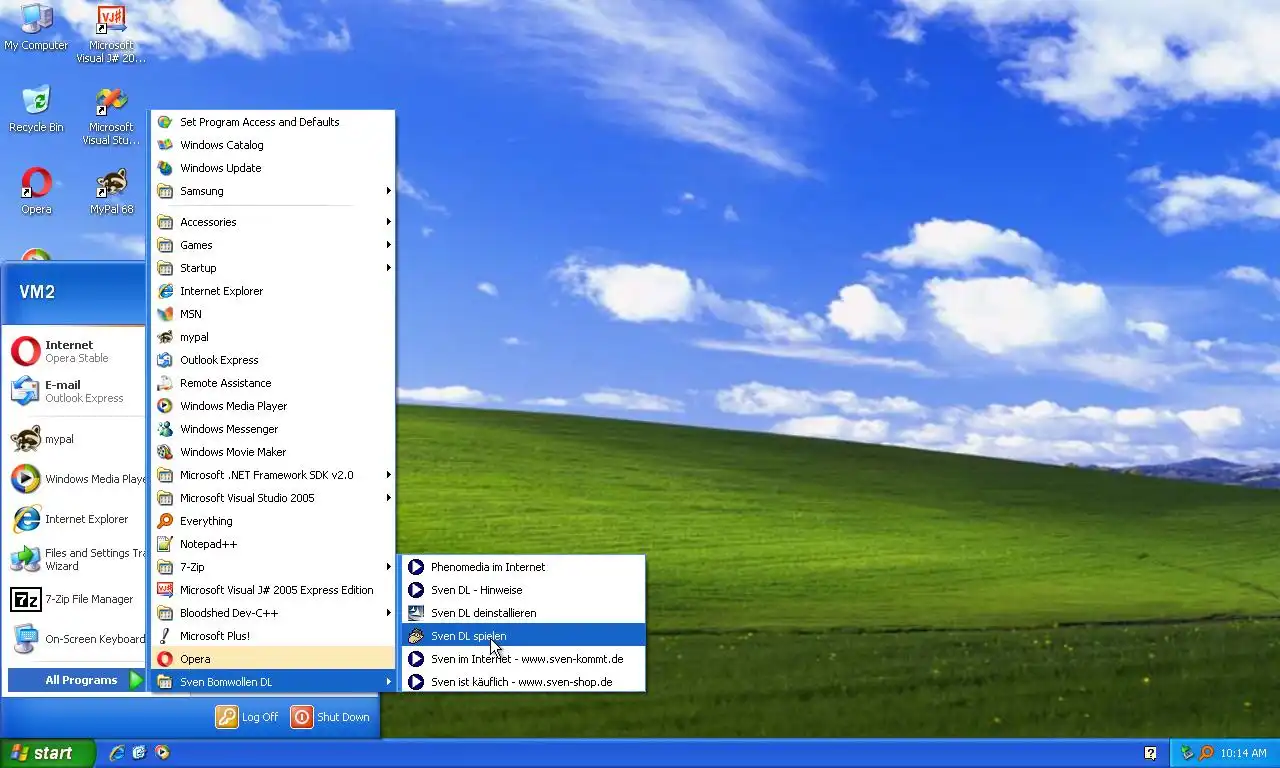
Task: Expand the Startup submenu
Action: [273, 268]
